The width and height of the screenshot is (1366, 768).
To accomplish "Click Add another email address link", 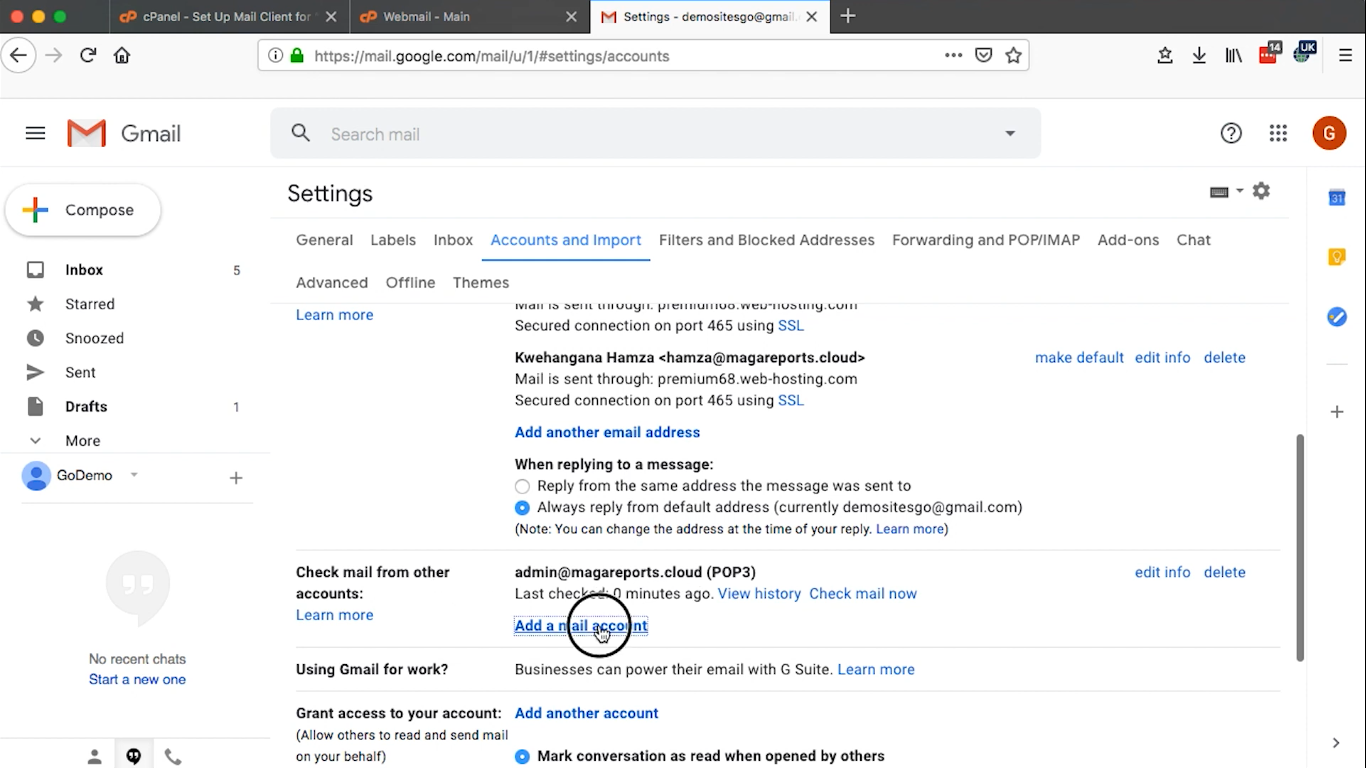I will 607,433.
